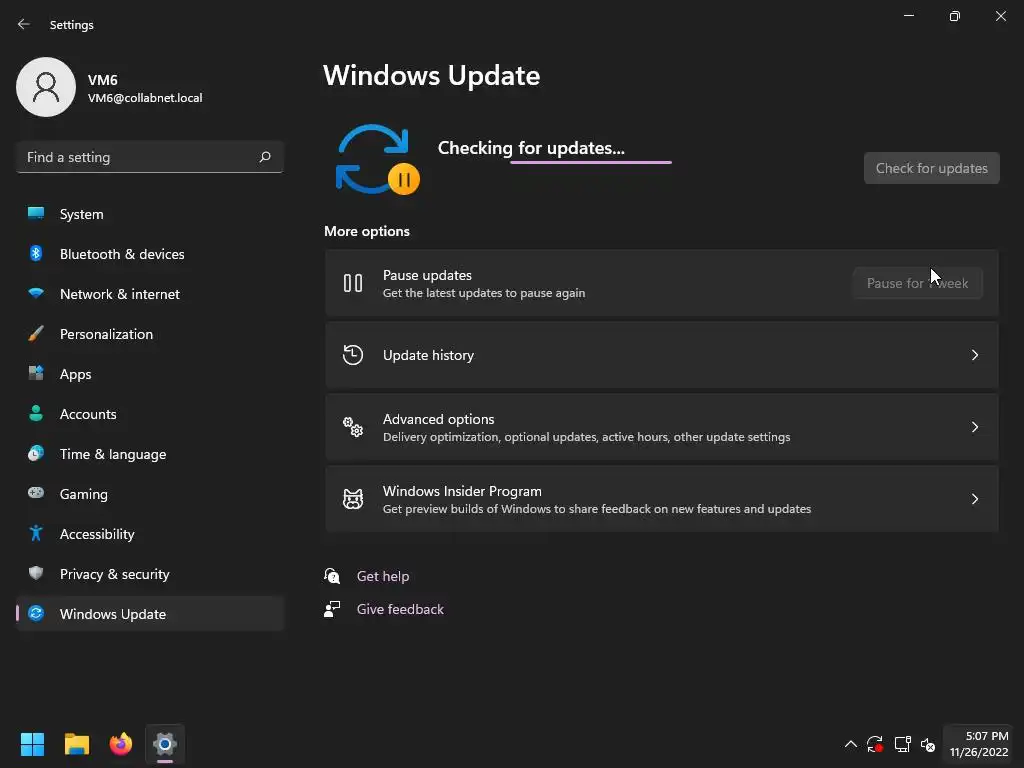Click the Personalization paintbrush icon
Image resolution: width=1024 pixels, height=768 pixels.
(x=36, y=334)
